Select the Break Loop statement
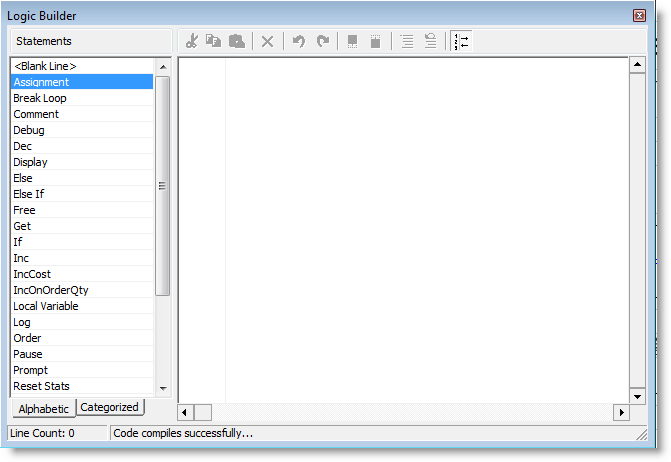This screenshot has width=671, height=462. click(82, 98)
